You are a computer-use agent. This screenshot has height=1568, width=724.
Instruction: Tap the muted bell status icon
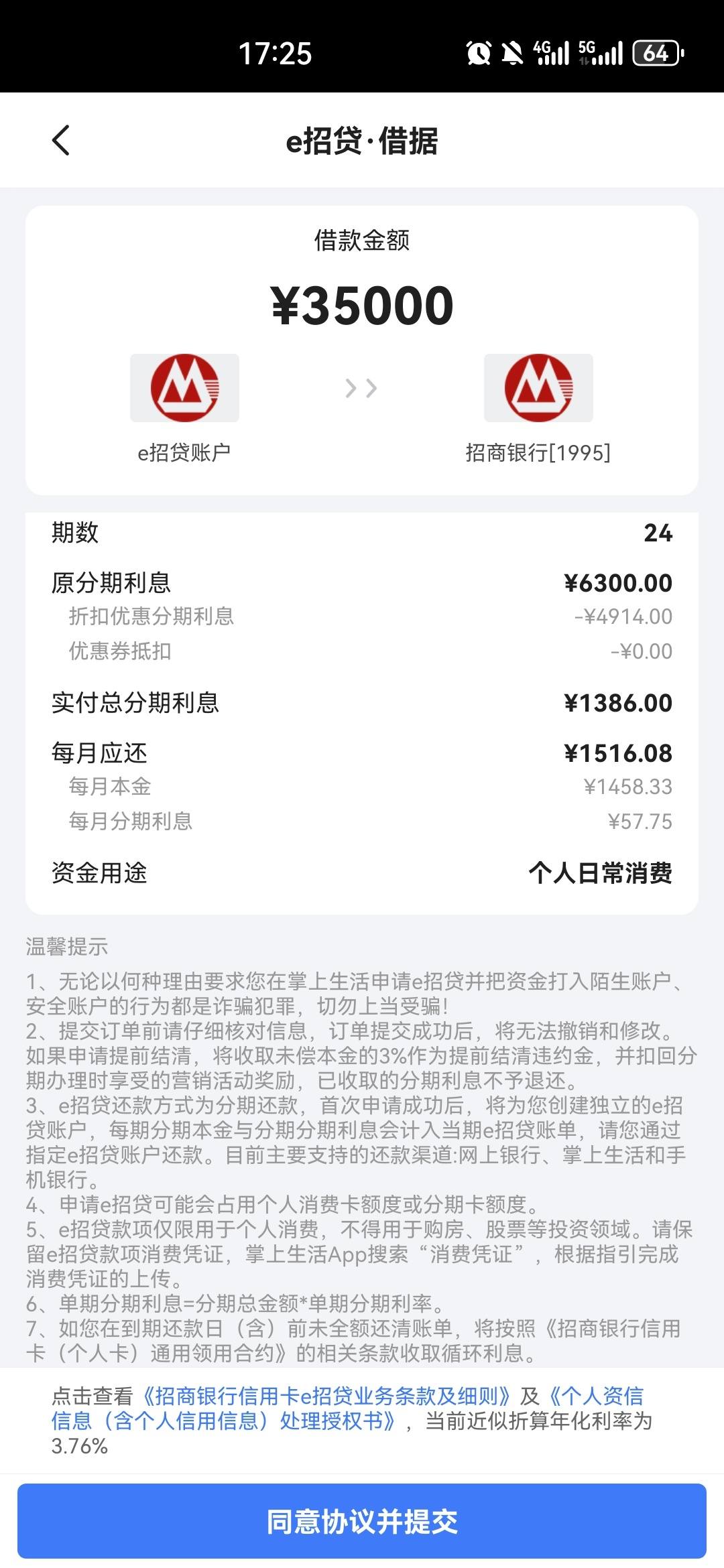click(513, 53)
